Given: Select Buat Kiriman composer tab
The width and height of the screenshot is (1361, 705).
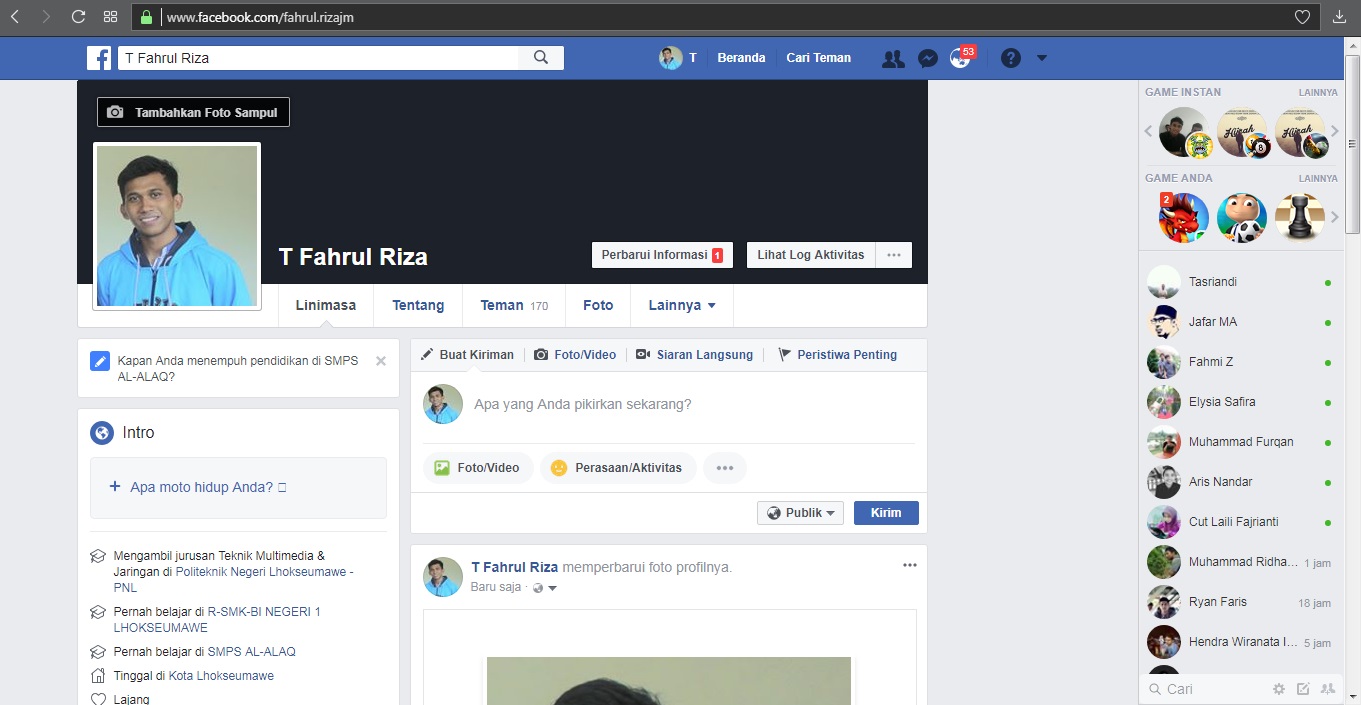Looking at the screenshot, I should [467, 355].
